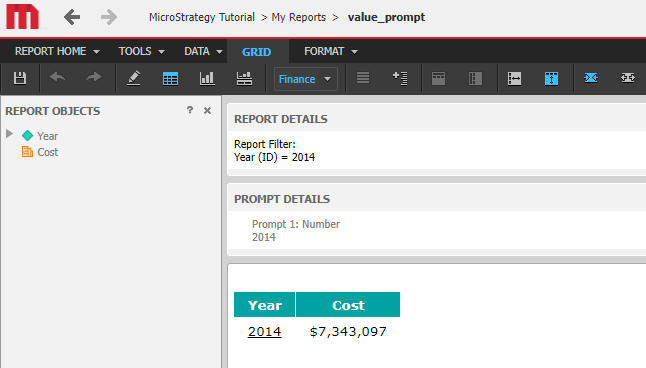
Task: Click the auto fit to window icon
Action: [x=628, y=77]
